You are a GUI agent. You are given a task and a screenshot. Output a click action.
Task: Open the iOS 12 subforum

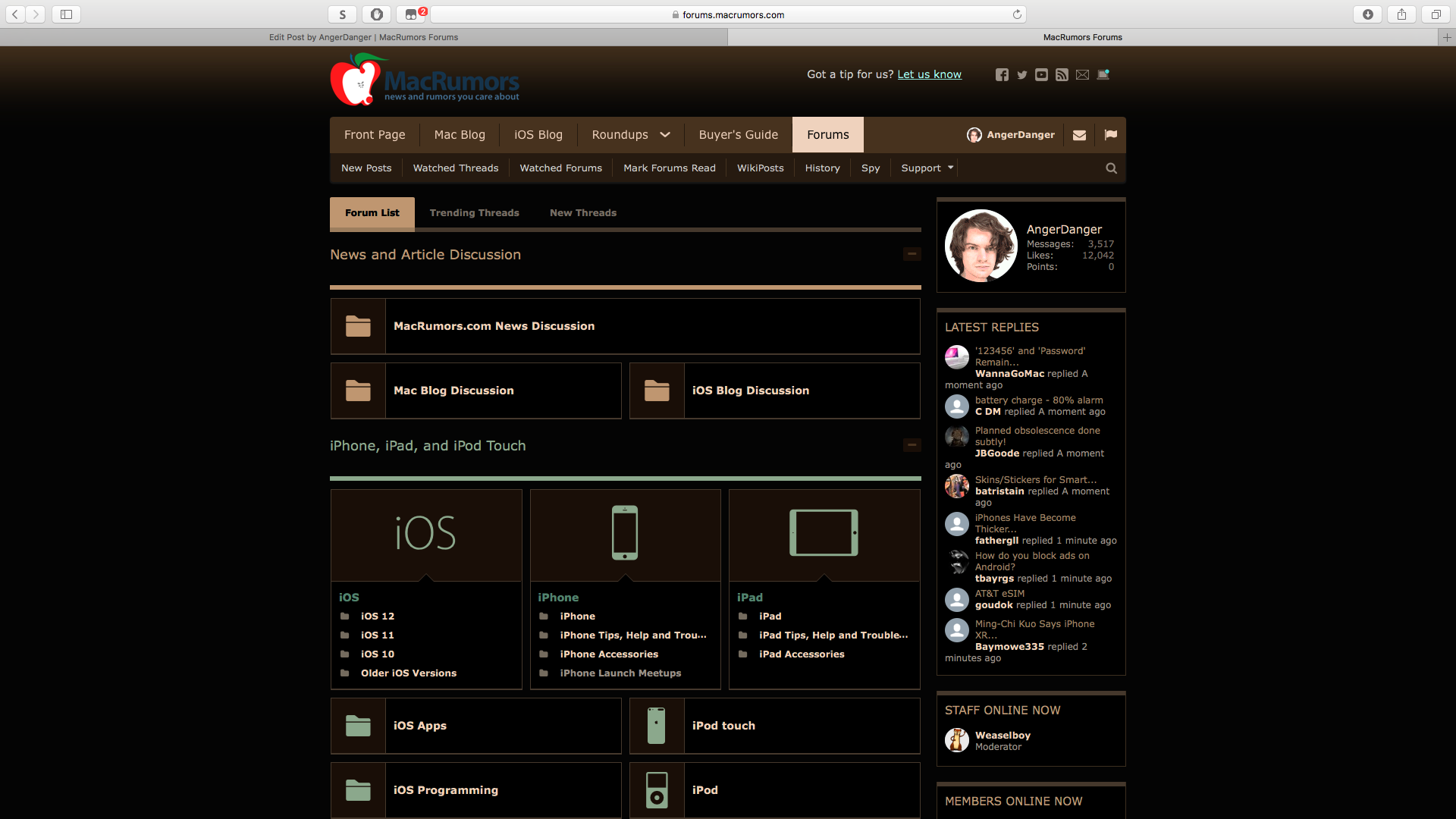(378, 617)
